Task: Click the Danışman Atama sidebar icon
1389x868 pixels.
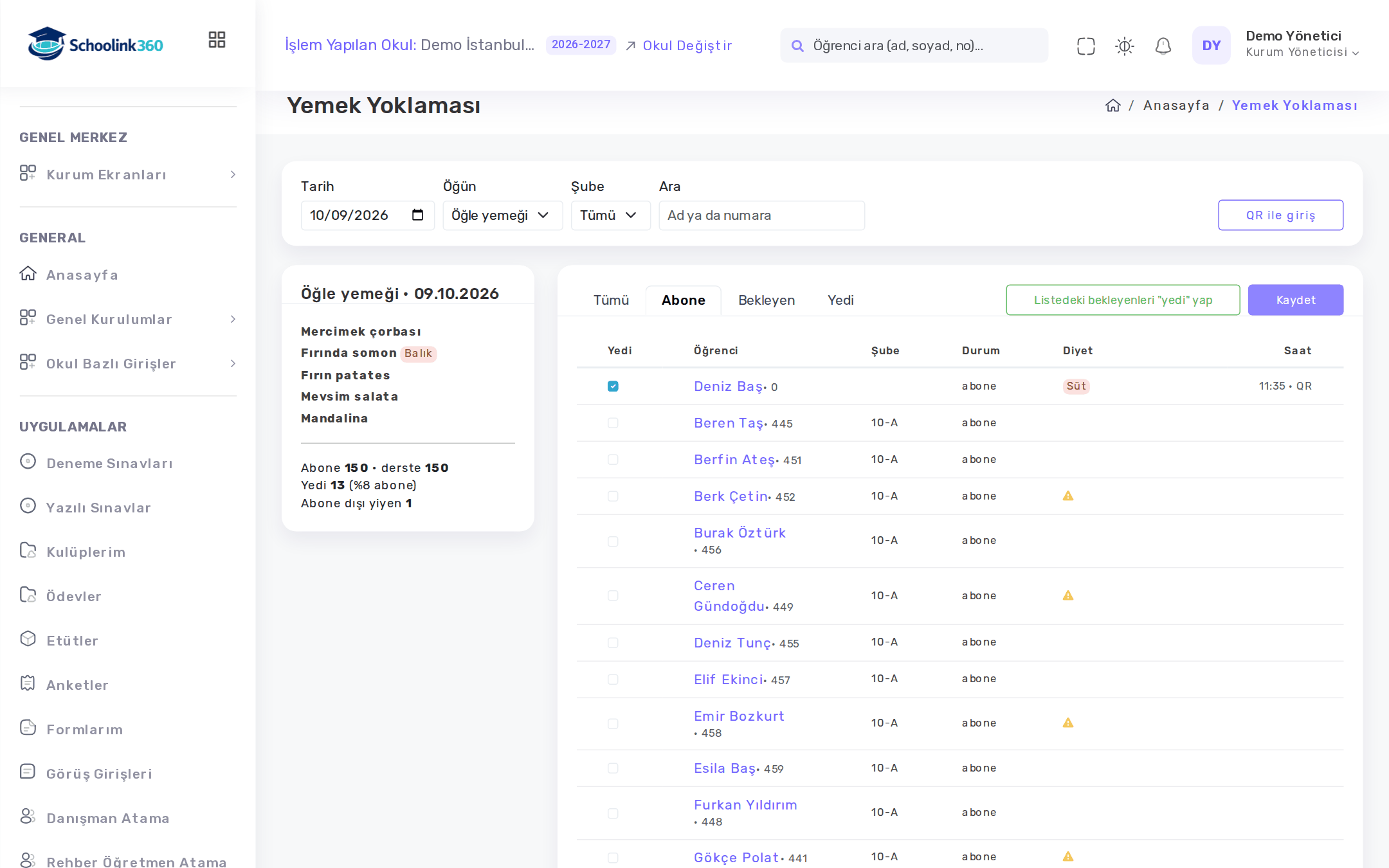Action: point(28,817)
